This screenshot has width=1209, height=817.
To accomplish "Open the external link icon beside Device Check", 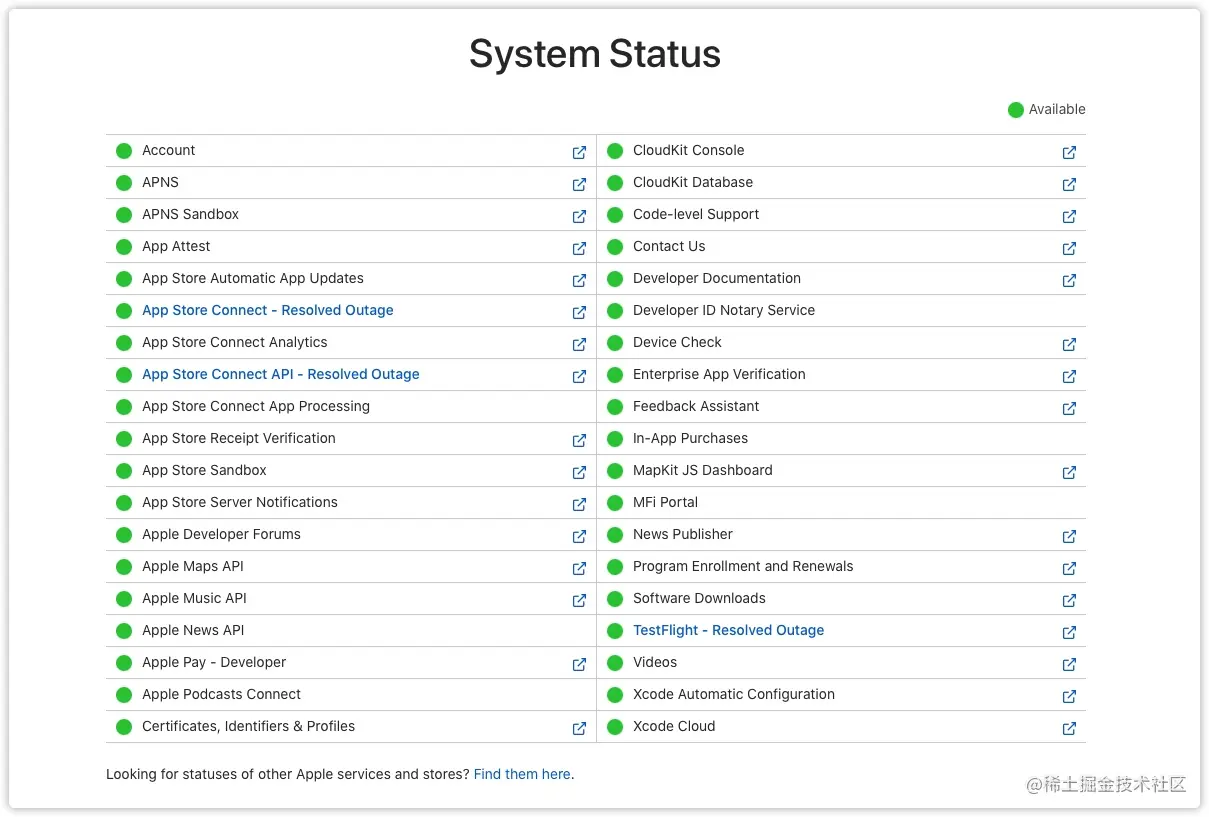I will (1069, 344).
